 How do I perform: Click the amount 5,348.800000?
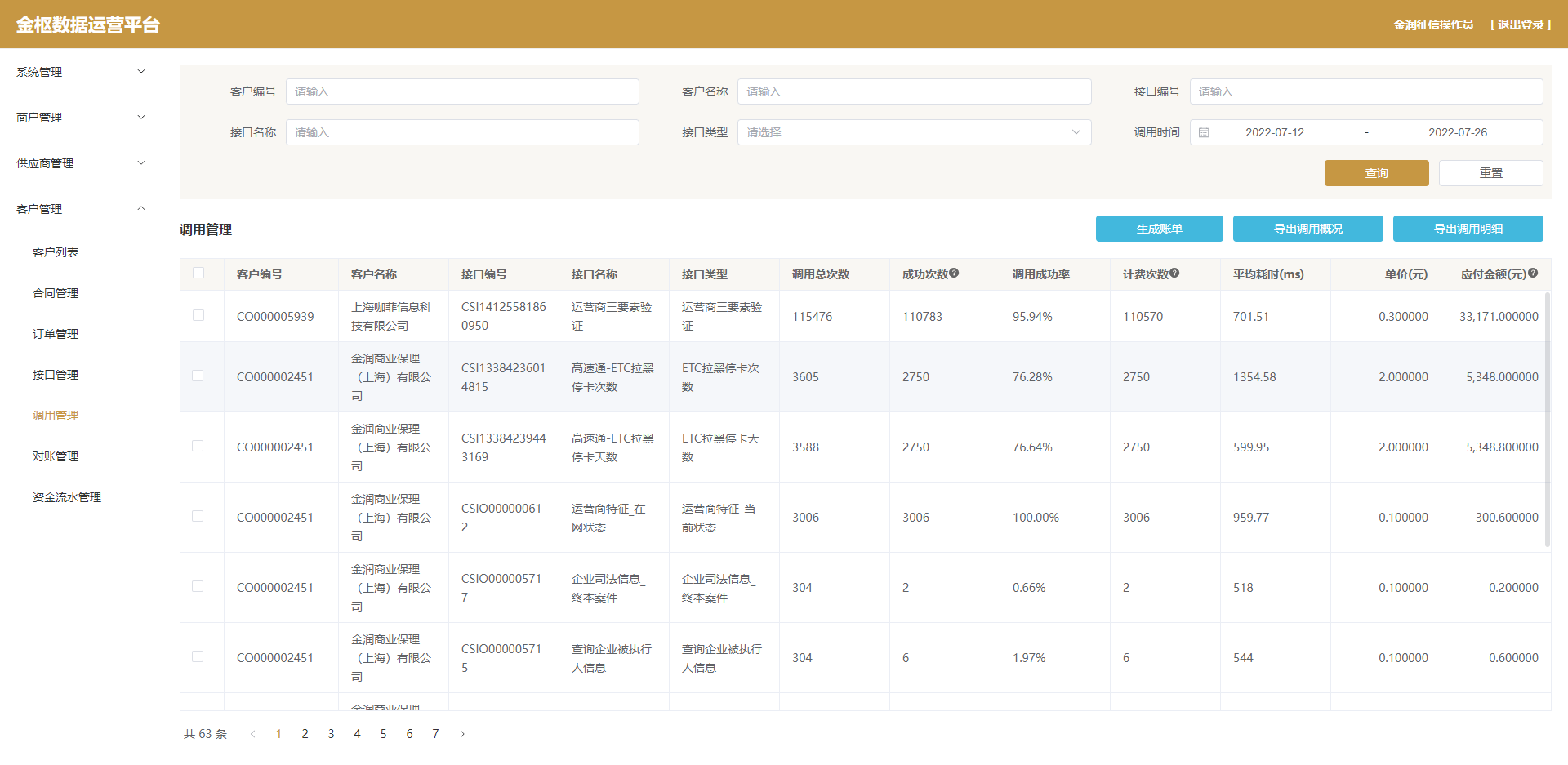[1502, 447]
